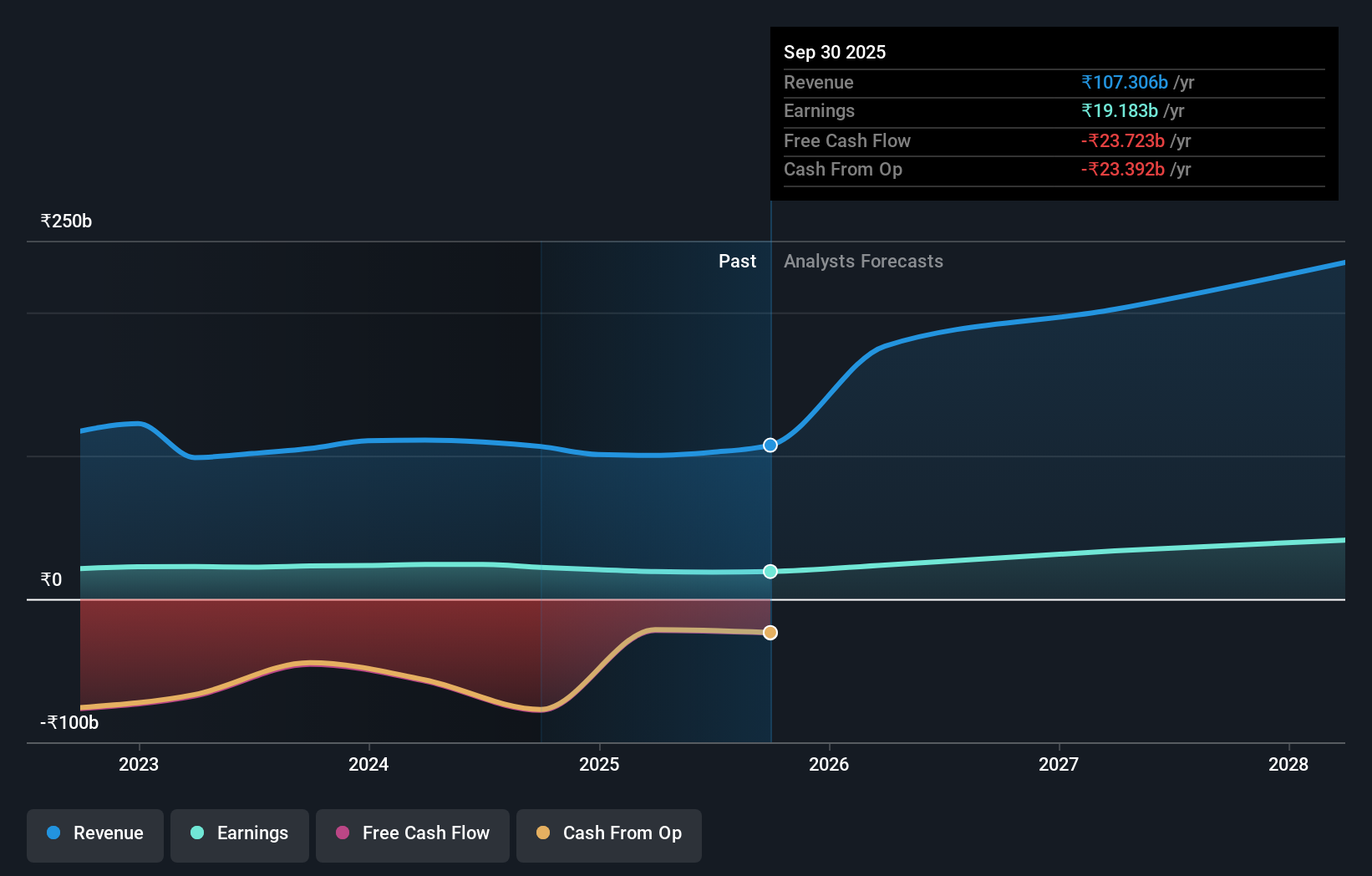This screenshot has width=1372, height=876.
Task: Expand the Analysts Forecasts section
Action: [864, 261]
